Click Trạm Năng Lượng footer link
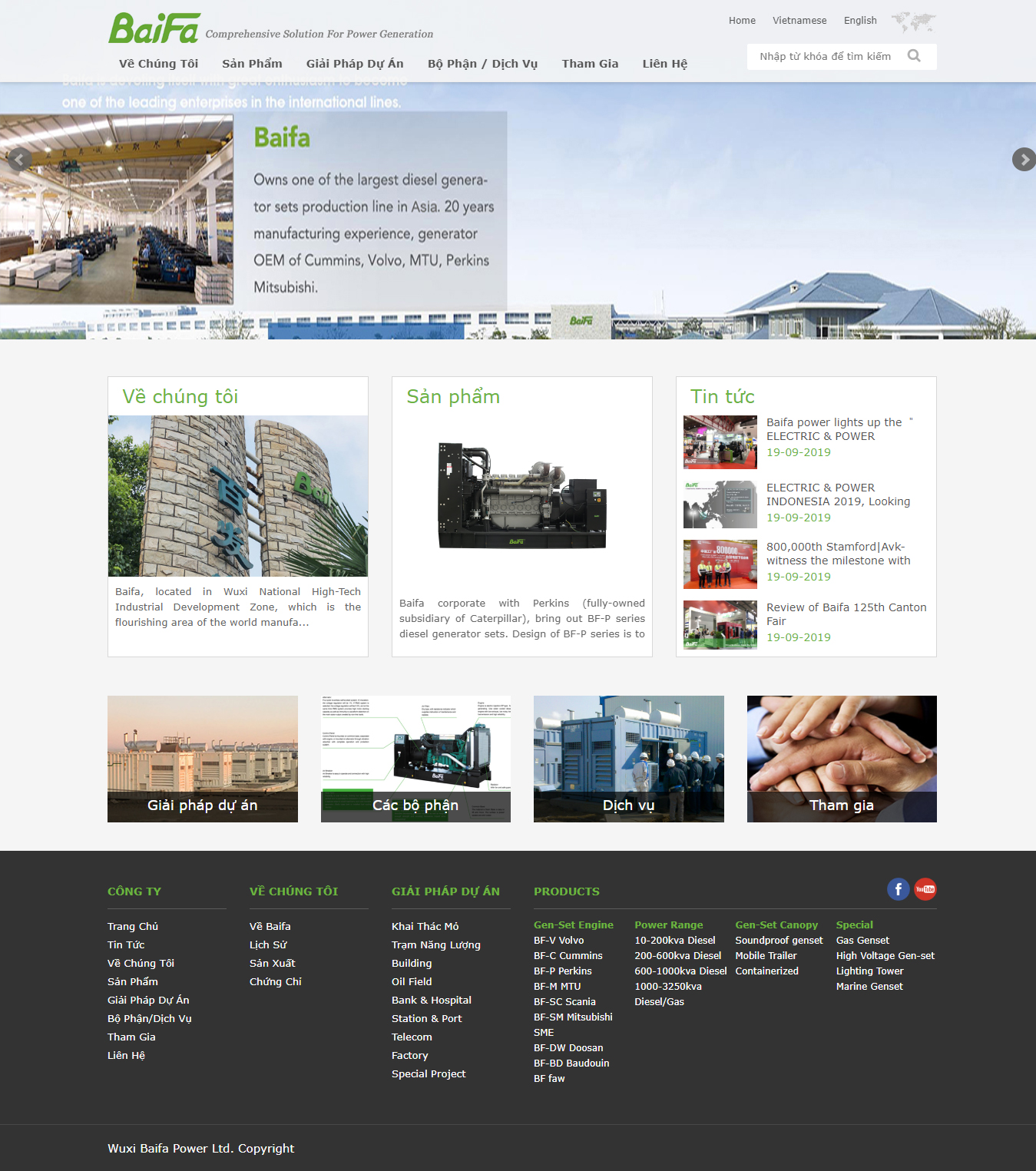 [436, 945]
